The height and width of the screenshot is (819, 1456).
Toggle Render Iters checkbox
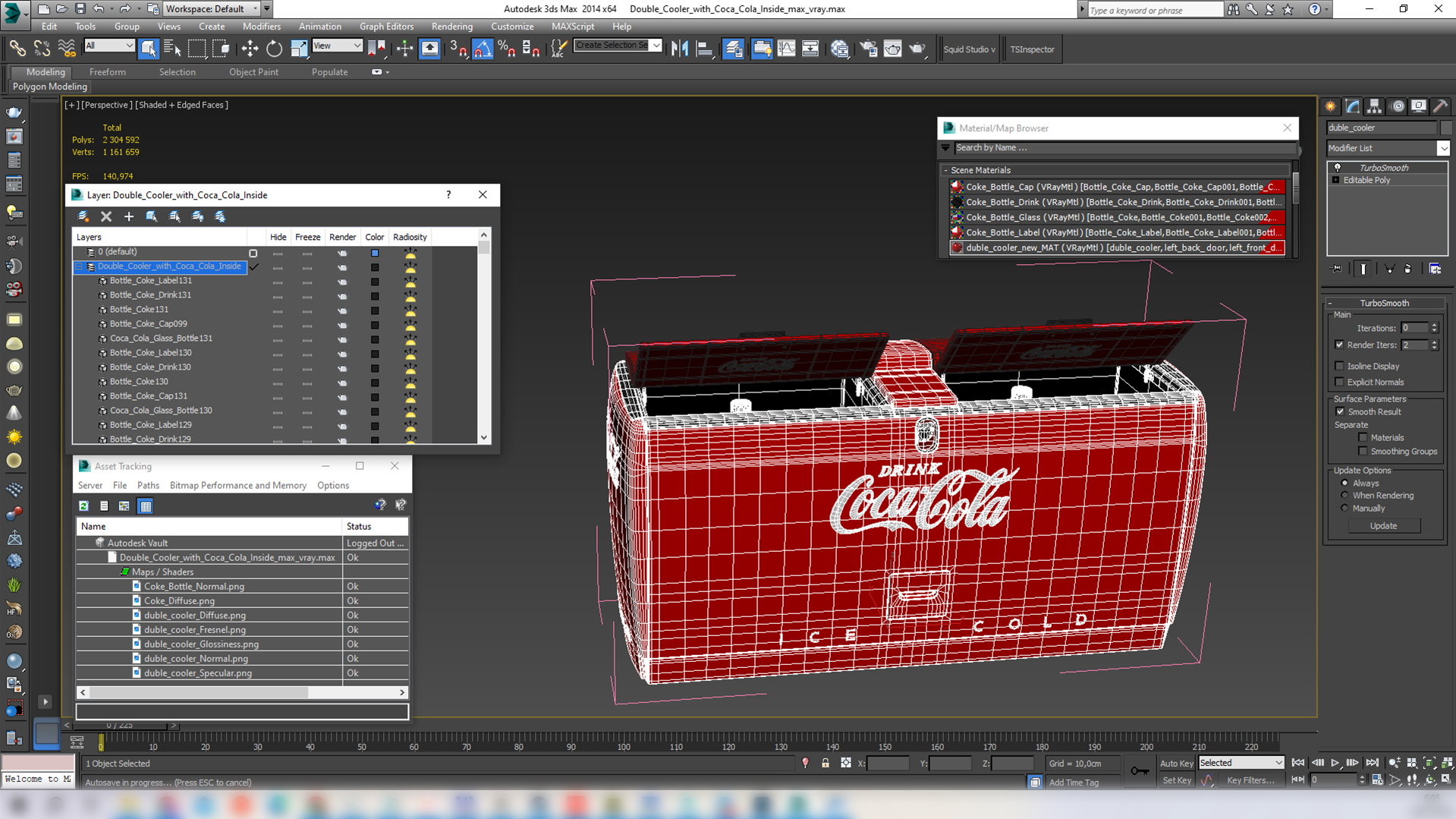click(x=1339, y=345)
